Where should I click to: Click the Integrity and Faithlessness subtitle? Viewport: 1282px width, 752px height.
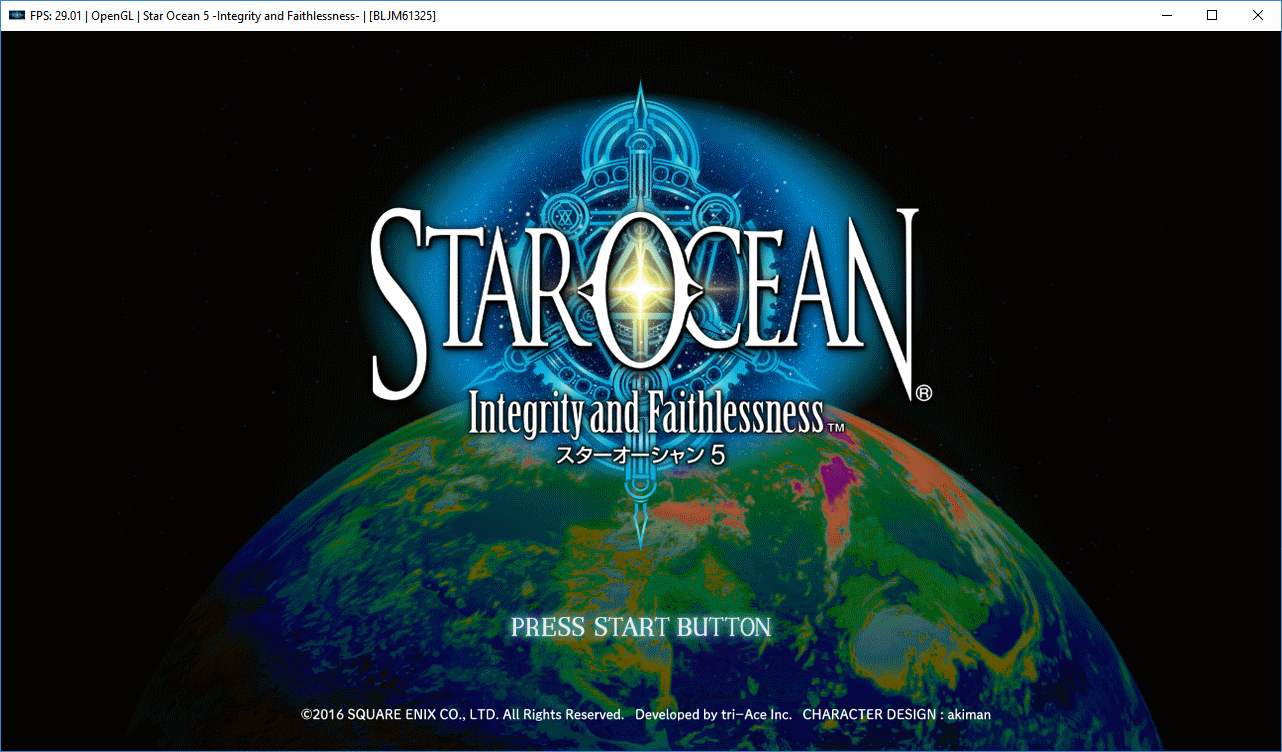tap(647, 415)
